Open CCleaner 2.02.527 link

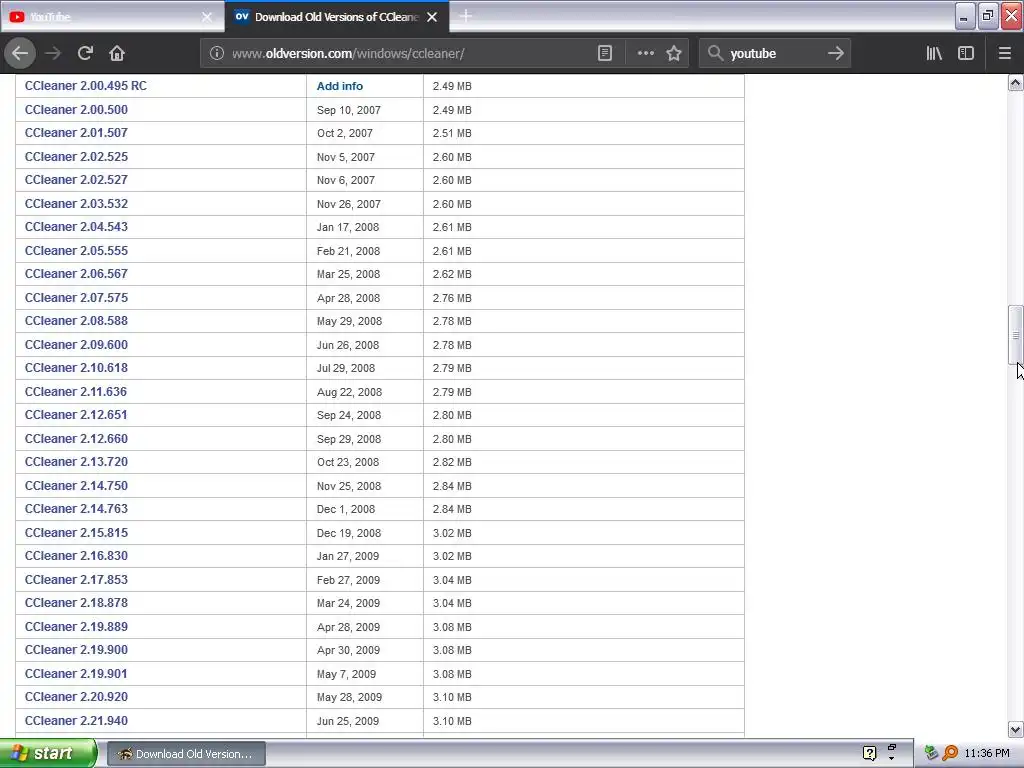(x=76, y=180)
